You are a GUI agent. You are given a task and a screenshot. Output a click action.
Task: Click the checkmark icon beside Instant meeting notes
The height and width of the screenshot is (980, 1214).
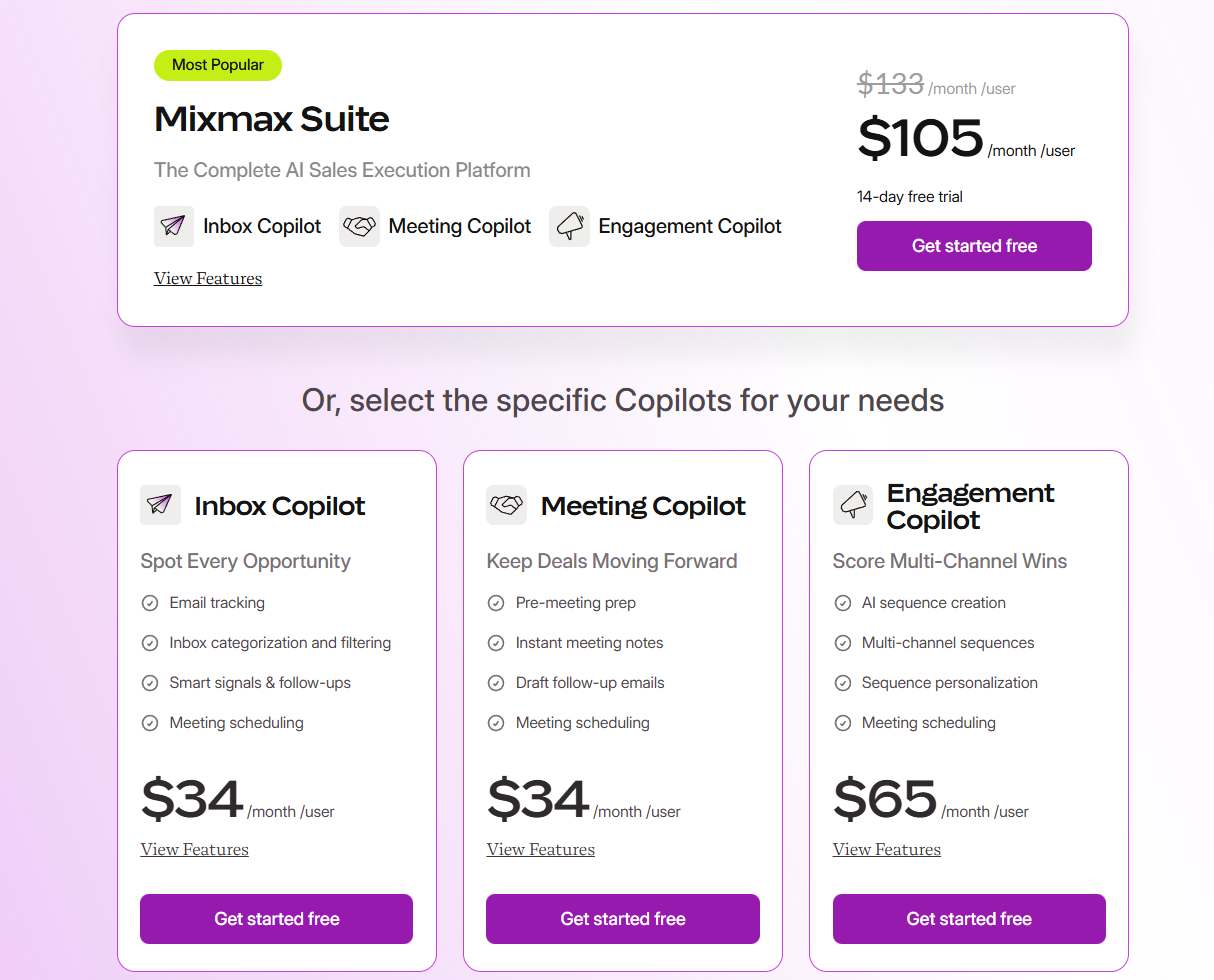tap(496, 642)
